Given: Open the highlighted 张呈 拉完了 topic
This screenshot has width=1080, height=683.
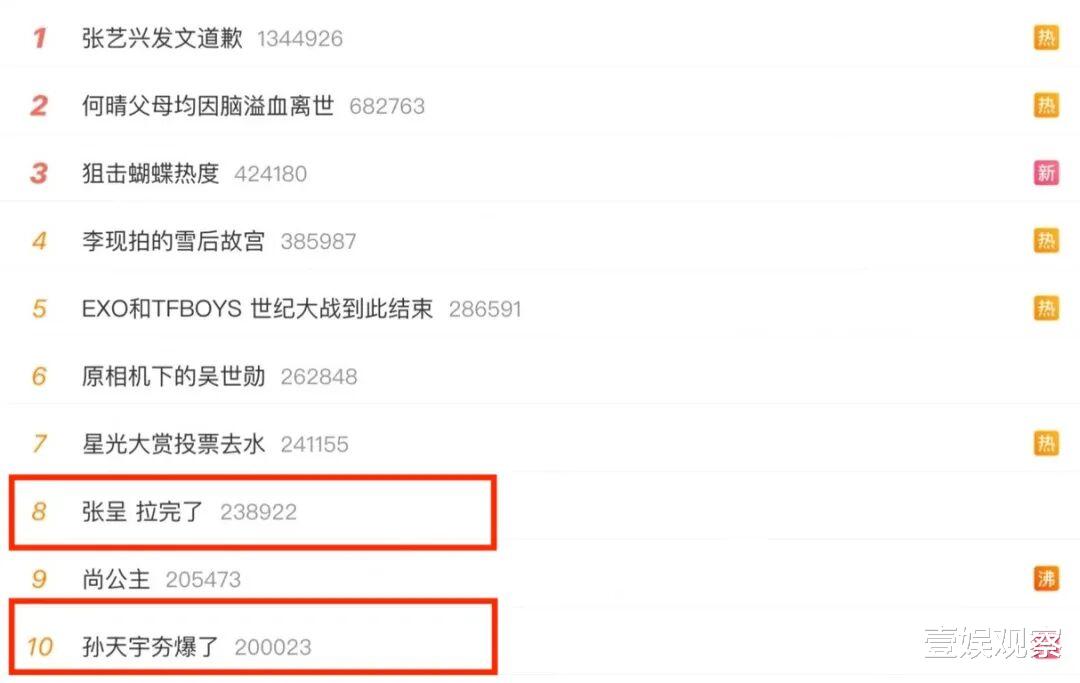Looking at the screenshot, I should (x=143, y=511).
